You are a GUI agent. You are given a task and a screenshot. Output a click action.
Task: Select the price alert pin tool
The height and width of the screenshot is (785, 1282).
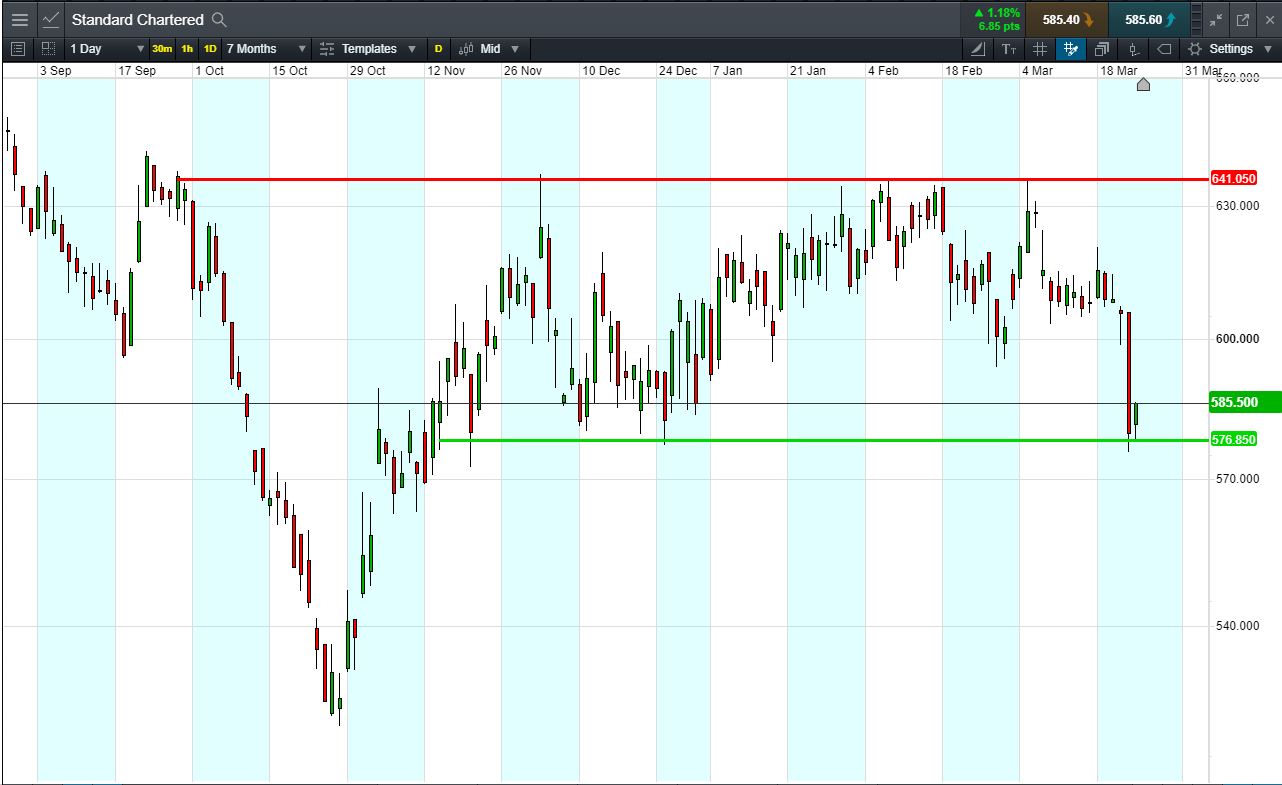(x=1131, y=49)
